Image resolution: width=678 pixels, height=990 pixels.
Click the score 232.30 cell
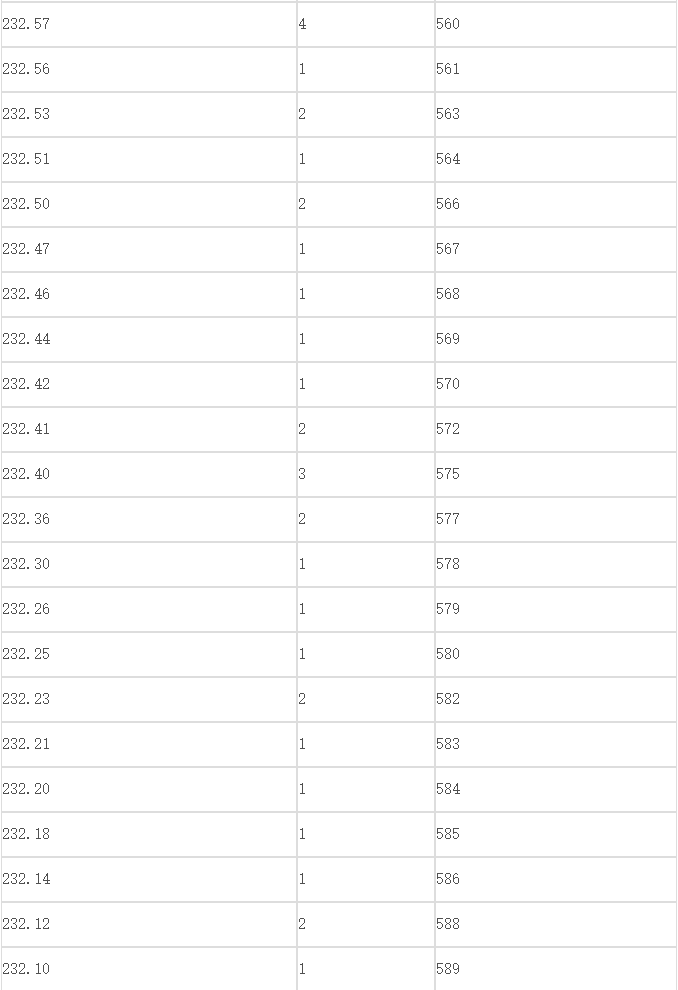point(149,564)
